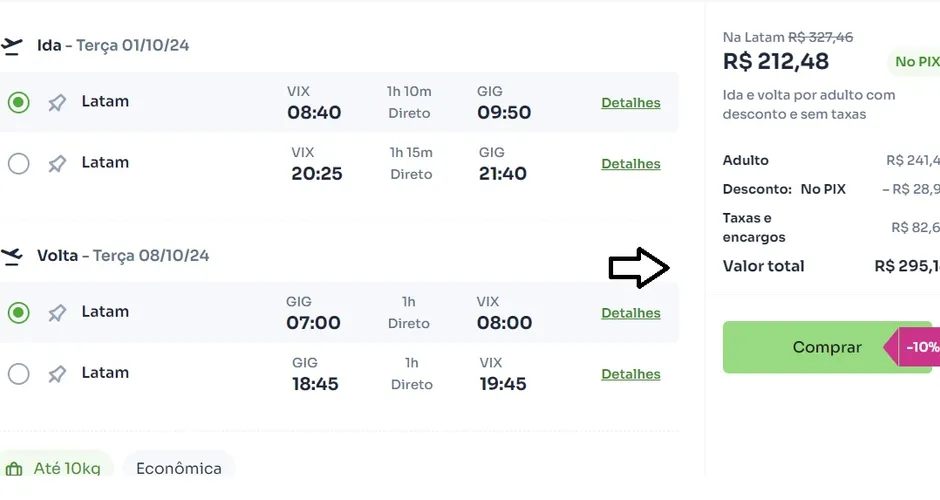Pin the 20:25 VIX to GIG flight

pyautogui.click(x=57, y=164)
